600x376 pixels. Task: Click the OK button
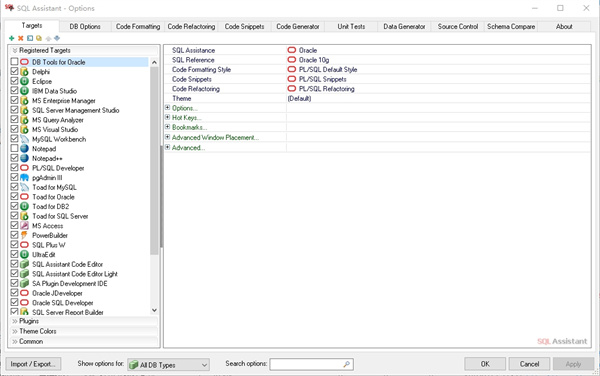coord(485,364)
